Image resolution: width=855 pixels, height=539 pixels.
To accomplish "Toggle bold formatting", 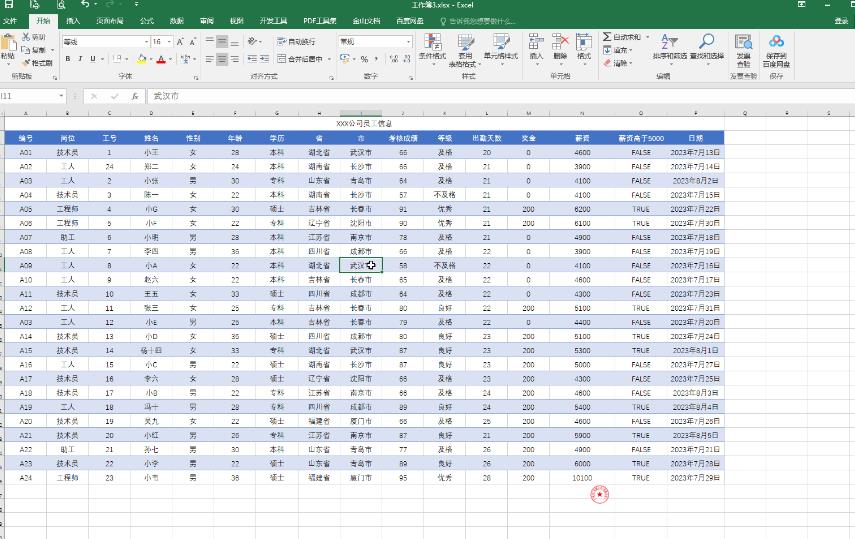I will click(x=68, y=58).
